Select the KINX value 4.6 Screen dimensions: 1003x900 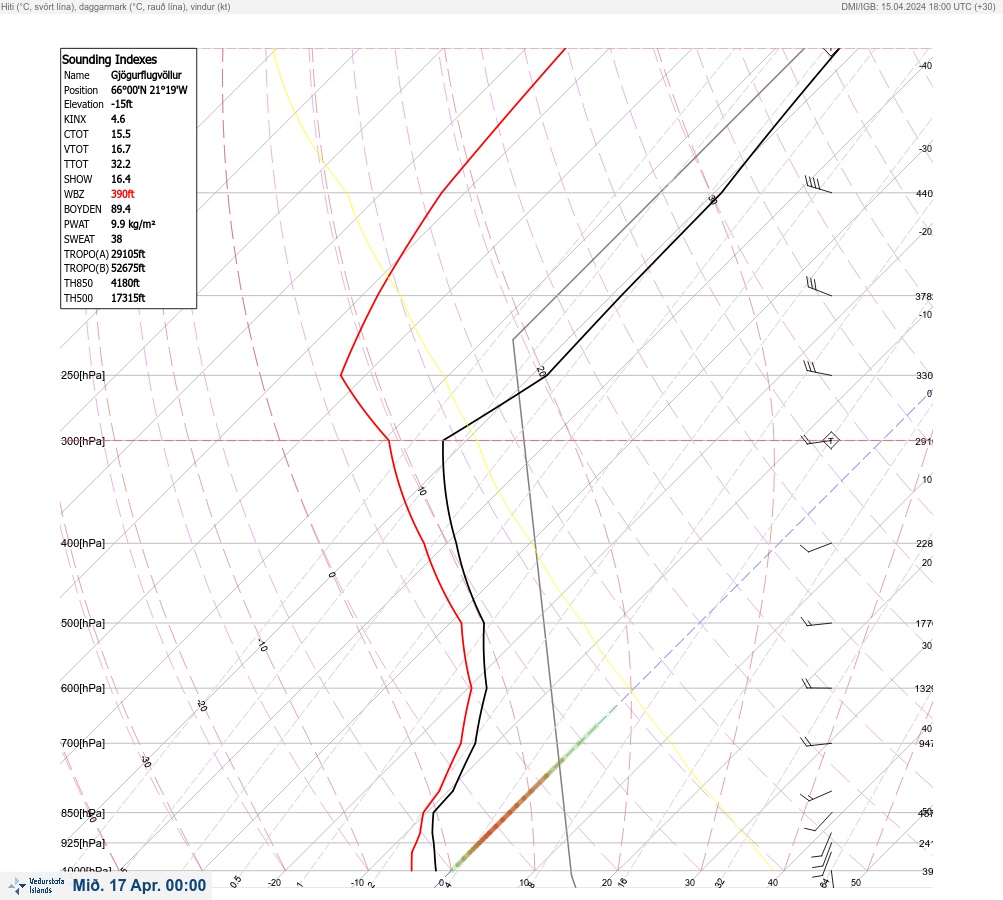(118, 119)
